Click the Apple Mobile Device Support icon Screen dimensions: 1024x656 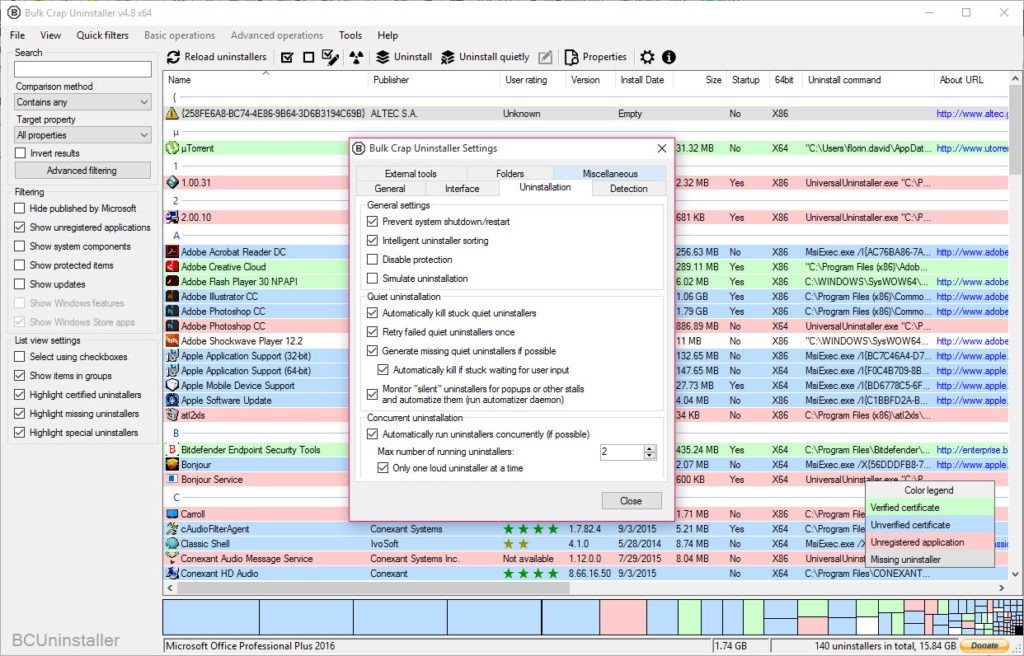tap(172, 385)
